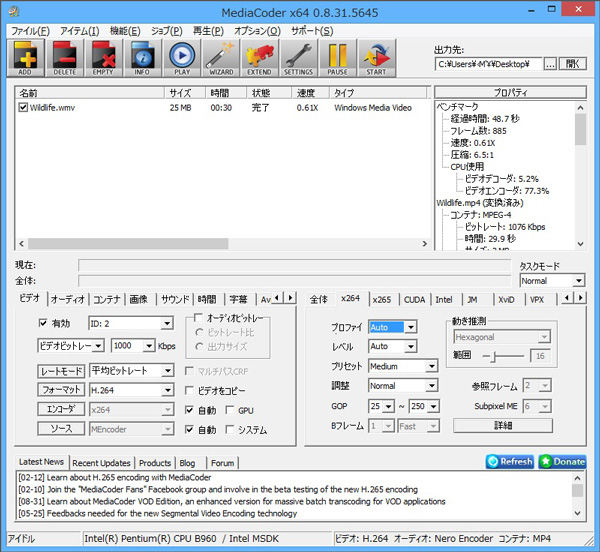This screenshot has height=552, width=600.
Task: Click properties panel scroll up arrow
Action: tap(580, 108)
